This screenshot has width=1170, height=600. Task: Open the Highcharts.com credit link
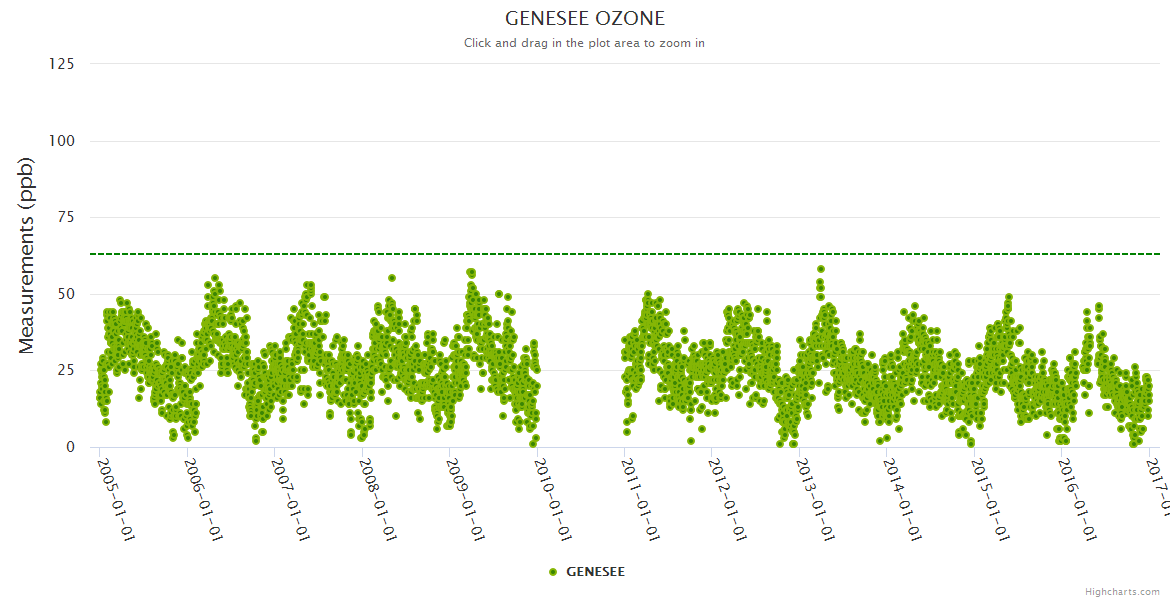pyautogui.click(x=1124, y=591)
